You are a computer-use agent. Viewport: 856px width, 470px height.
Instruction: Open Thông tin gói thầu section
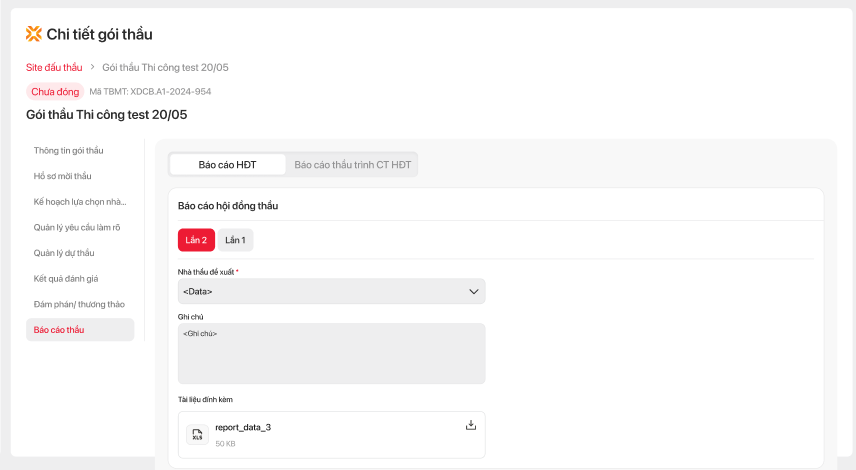(x=68, y=151)
